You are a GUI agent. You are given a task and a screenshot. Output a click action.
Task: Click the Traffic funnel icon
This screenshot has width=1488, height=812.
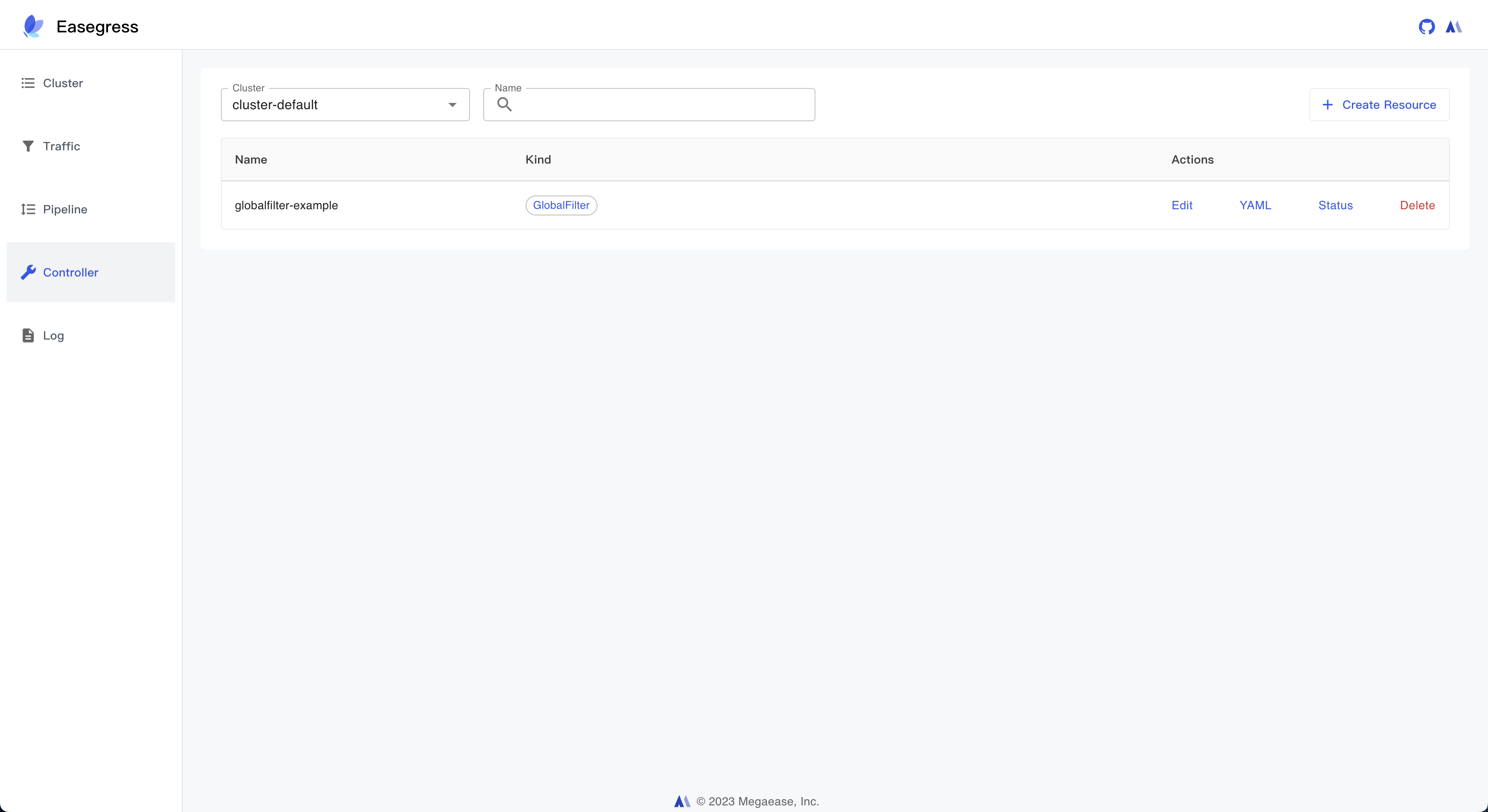tap(28, 146)
